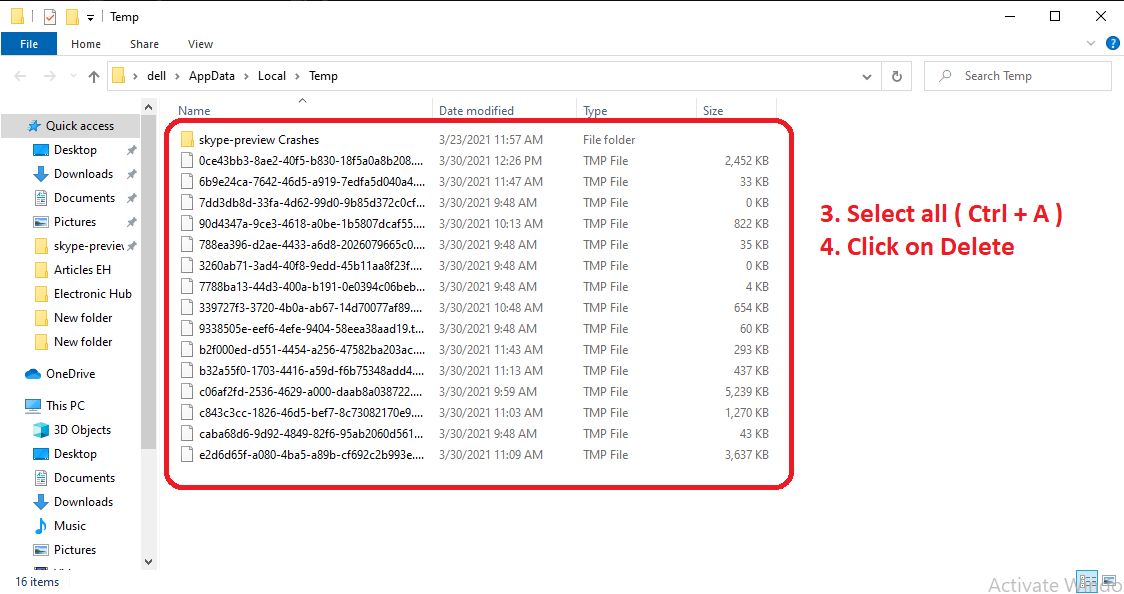Open the View ribbon tab
The image size is (1124, 594).
click(200, 44)
